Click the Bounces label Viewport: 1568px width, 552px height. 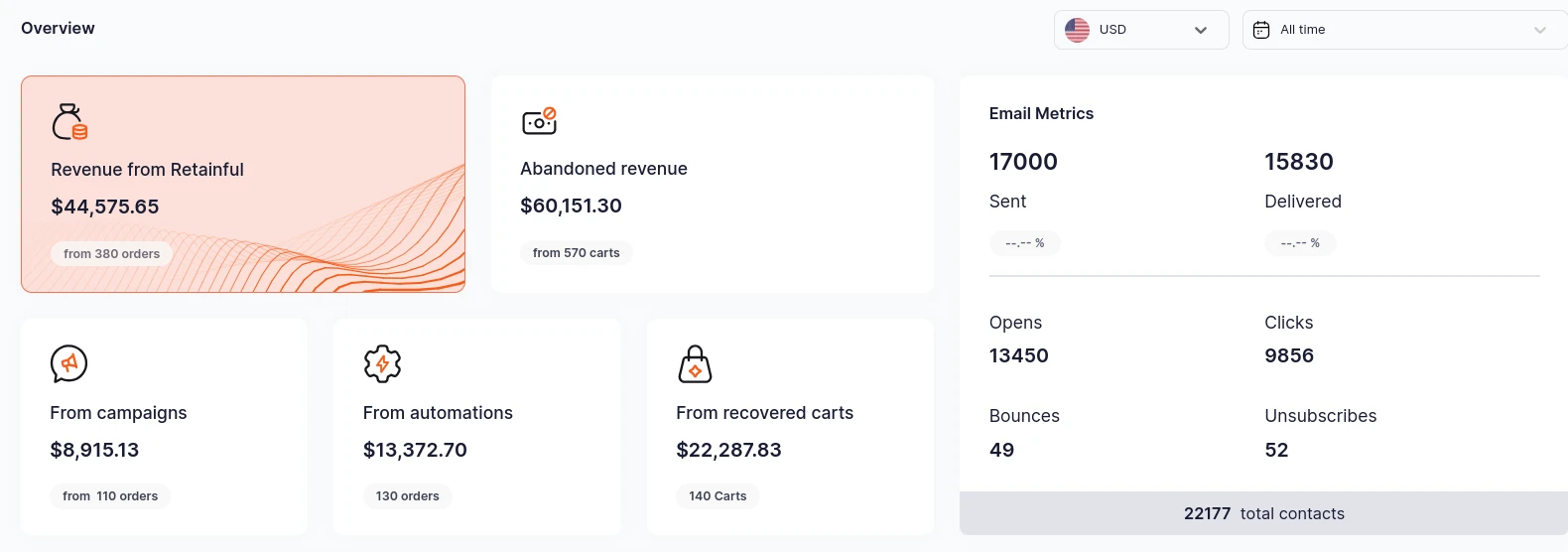(1024, 416)
